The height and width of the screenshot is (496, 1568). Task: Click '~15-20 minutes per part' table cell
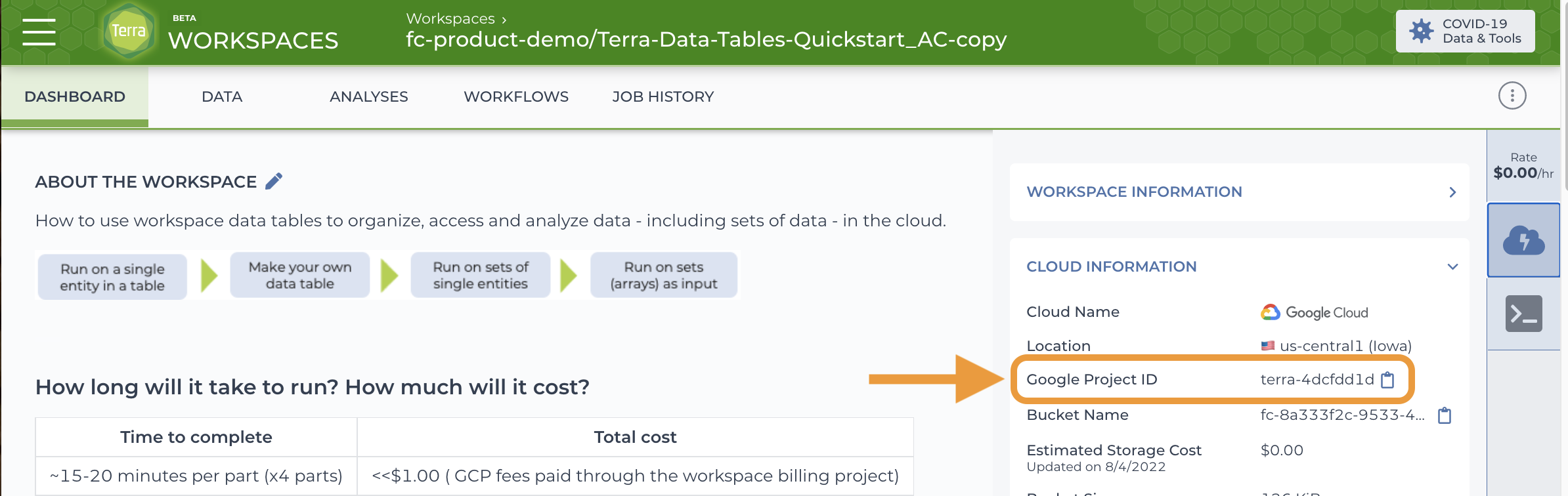point(196,476)
